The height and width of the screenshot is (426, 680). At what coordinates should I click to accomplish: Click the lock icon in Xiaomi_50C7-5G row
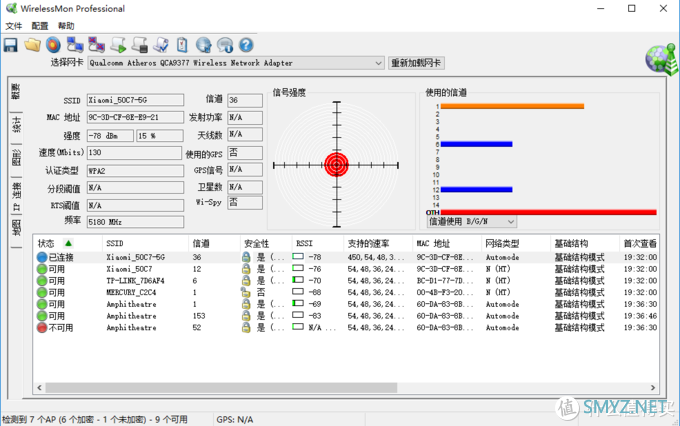tap(246, 257)
